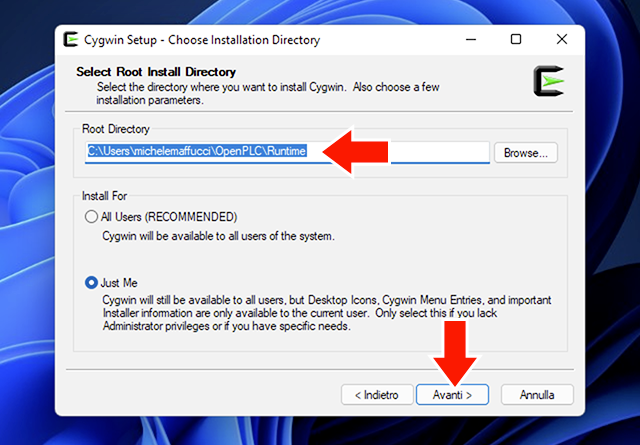Open the Browse... folder picker

527,153
